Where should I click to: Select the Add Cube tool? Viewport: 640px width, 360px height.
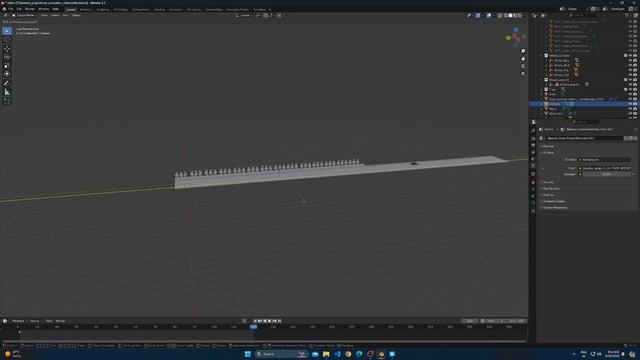click(x=7, y=101)
